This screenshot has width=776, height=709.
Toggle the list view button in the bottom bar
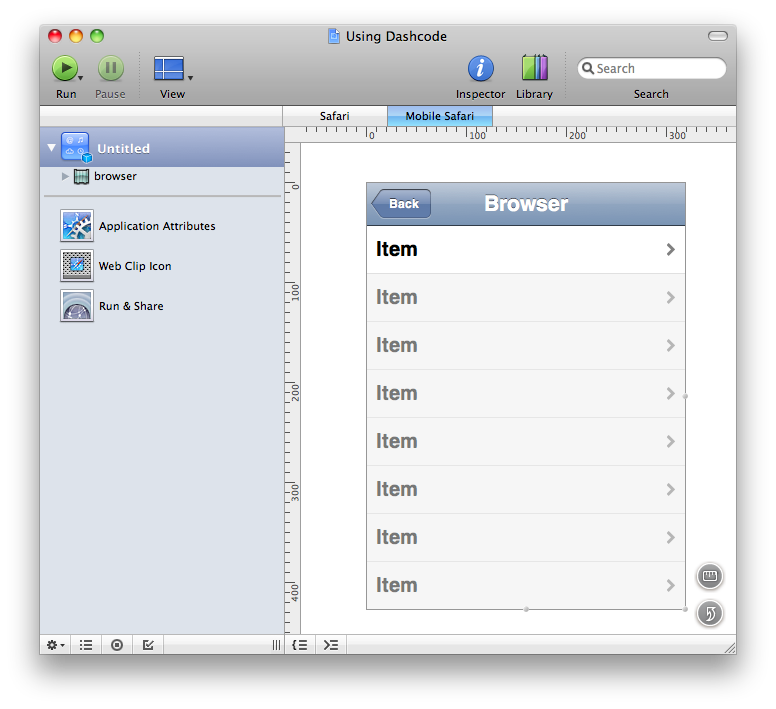click(x=86, y=645)
